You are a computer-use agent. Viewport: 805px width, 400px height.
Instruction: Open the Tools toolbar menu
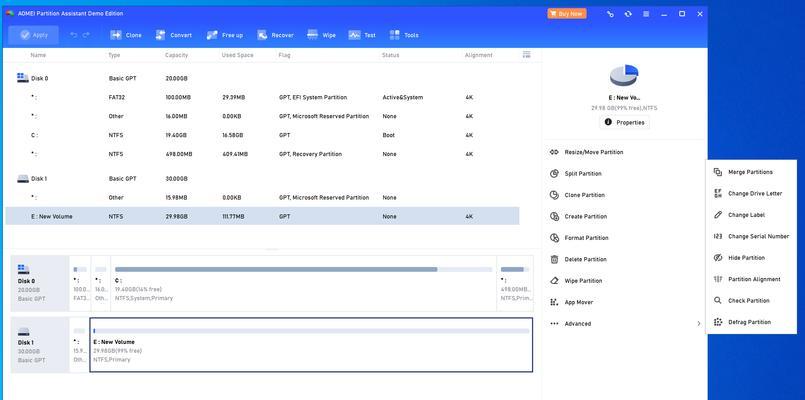pyautogui.click(x=404, y=35)
